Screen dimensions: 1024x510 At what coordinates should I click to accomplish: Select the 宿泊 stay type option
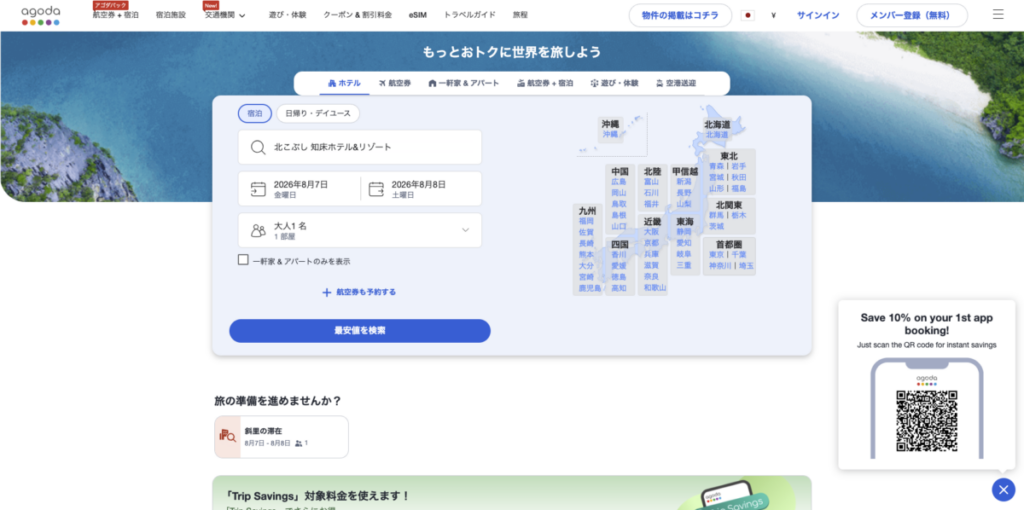[255, 114]
